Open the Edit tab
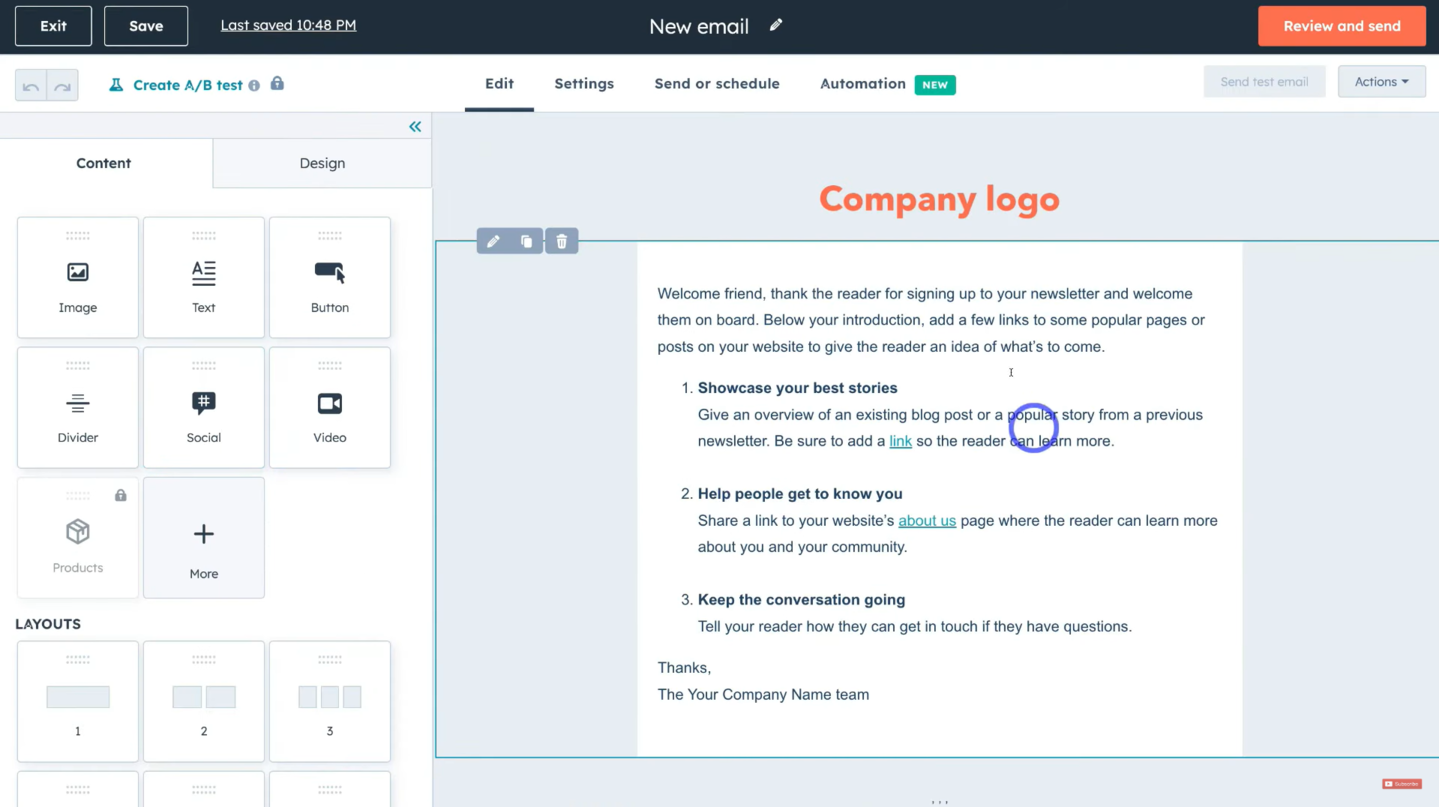Viewport: 1439px width, 807px height. [x=499, y=84]
